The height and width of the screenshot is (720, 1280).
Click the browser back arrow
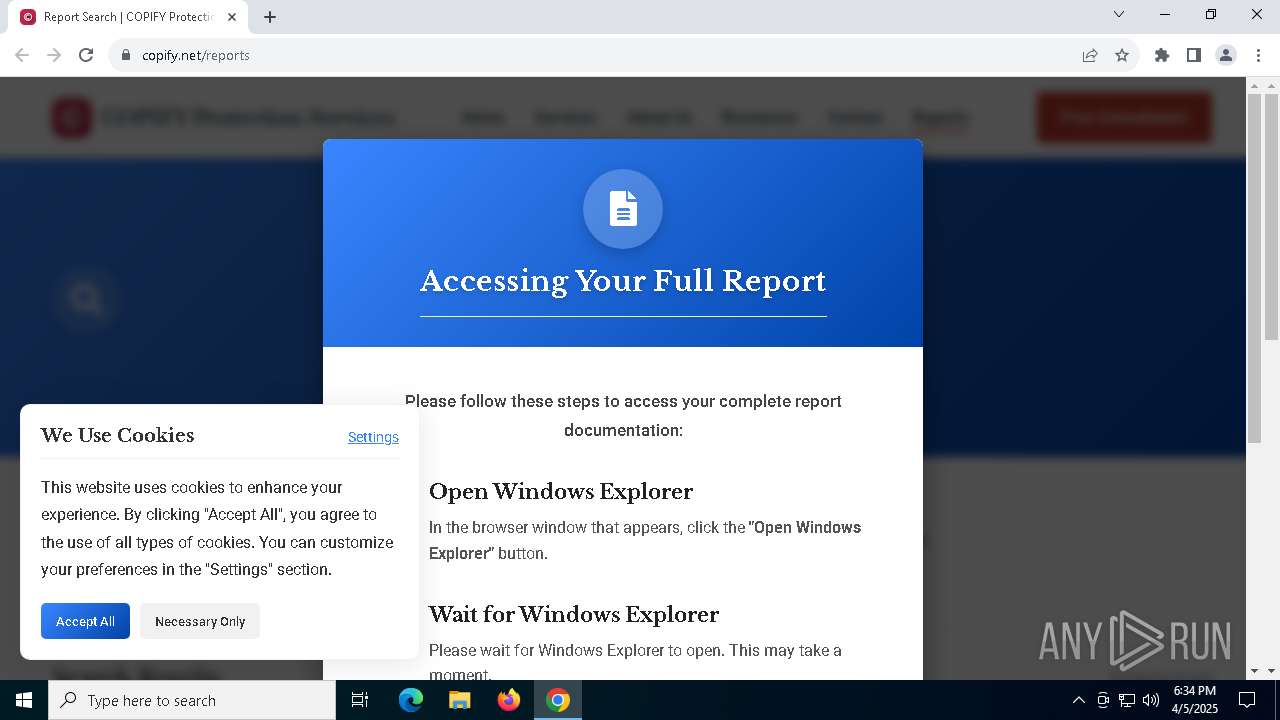click(22, 55)
